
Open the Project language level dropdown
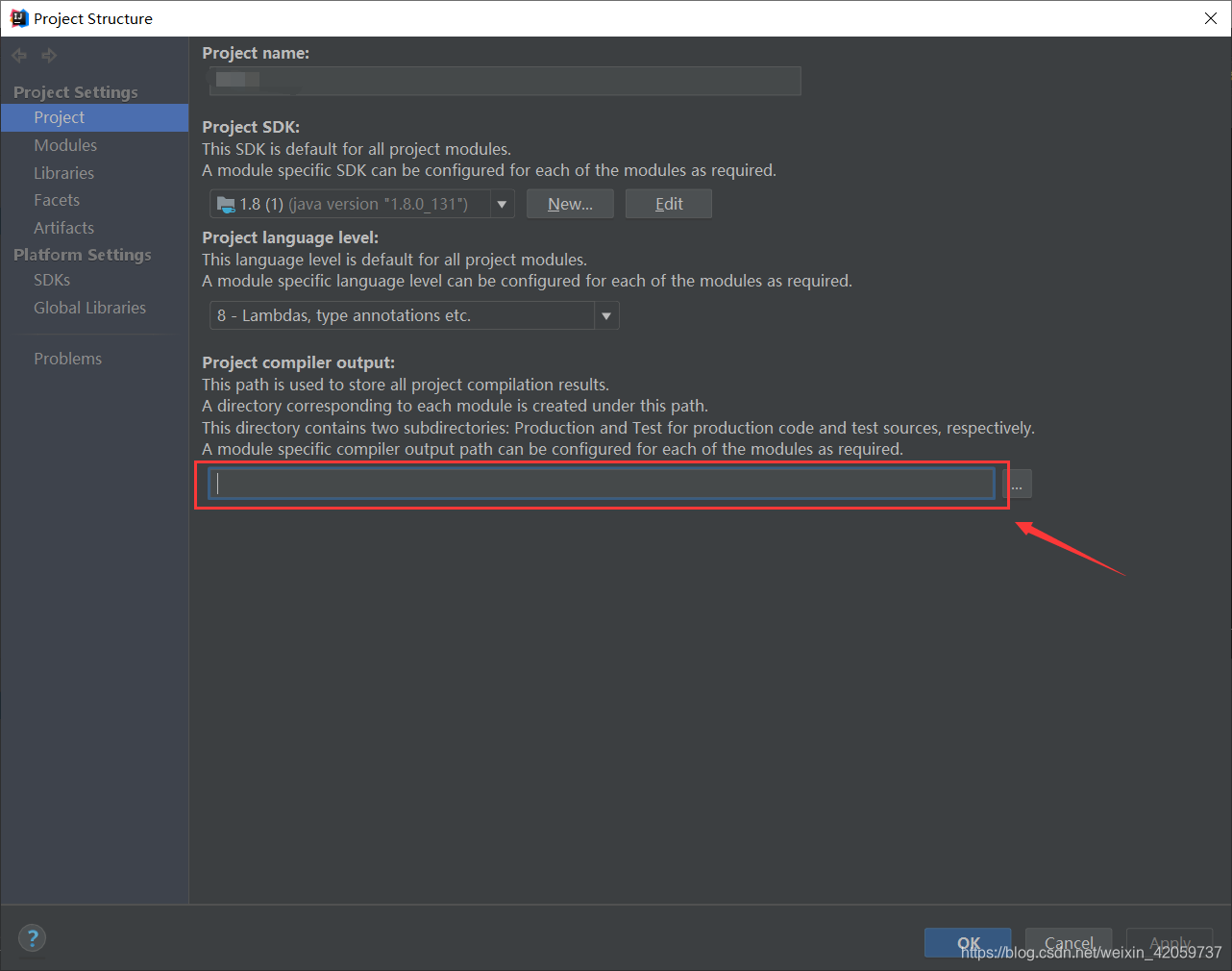point(606,314)
